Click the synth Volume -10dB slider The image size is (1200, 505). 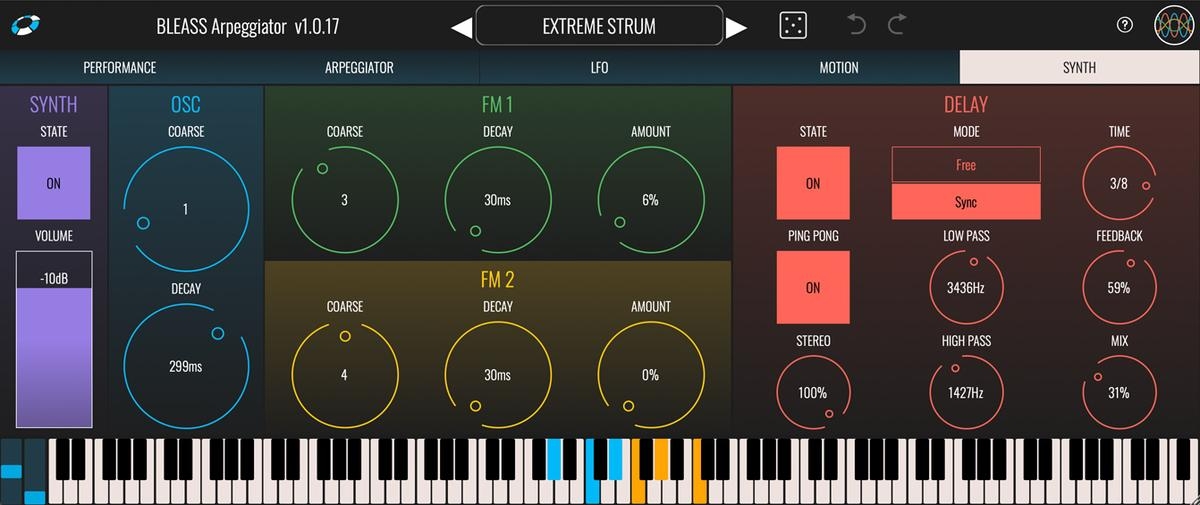[54, 340]
